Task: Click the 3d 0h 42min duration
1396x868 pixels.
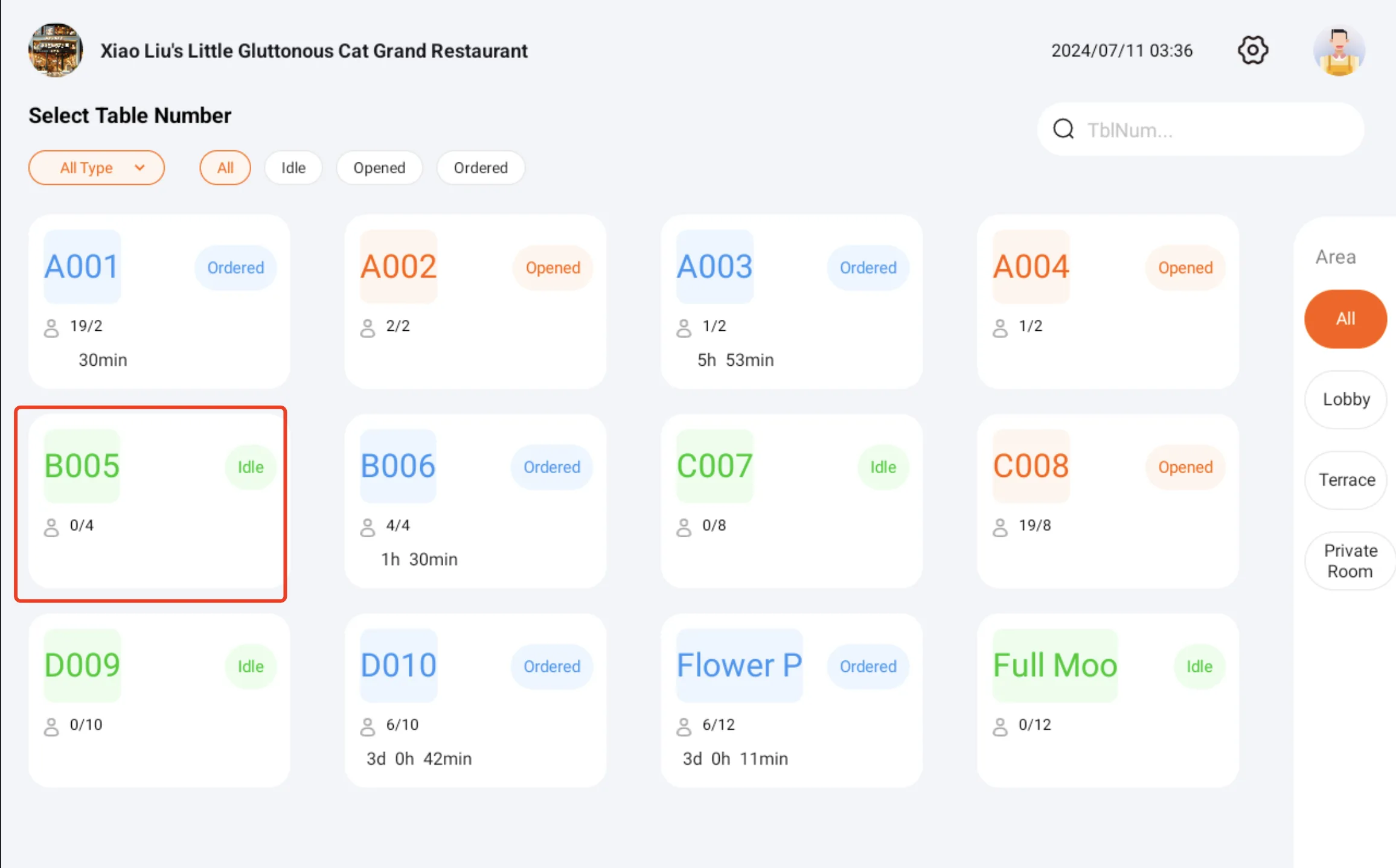Action: (x=419, y=759)
